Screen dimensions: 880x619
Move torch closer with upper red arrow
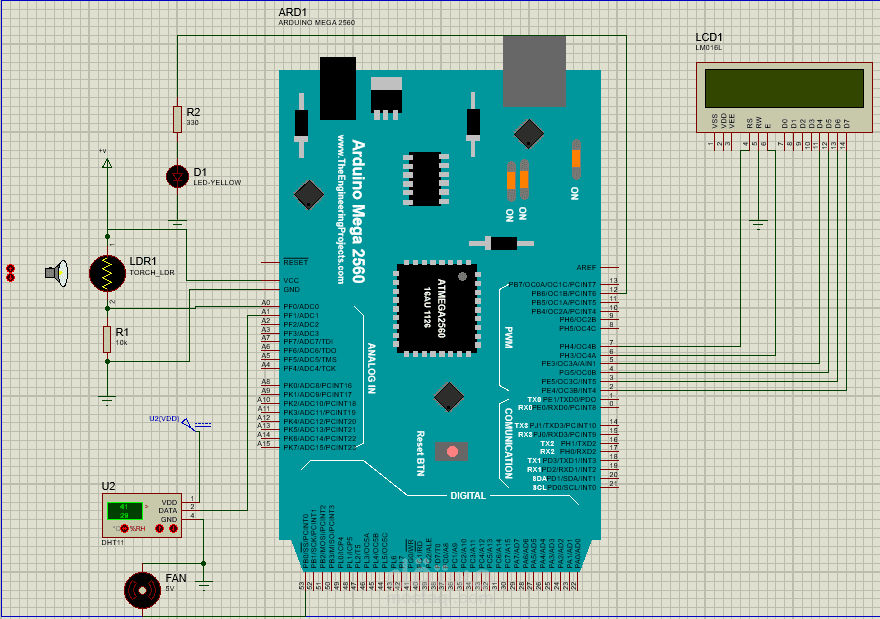click(10, 269)
